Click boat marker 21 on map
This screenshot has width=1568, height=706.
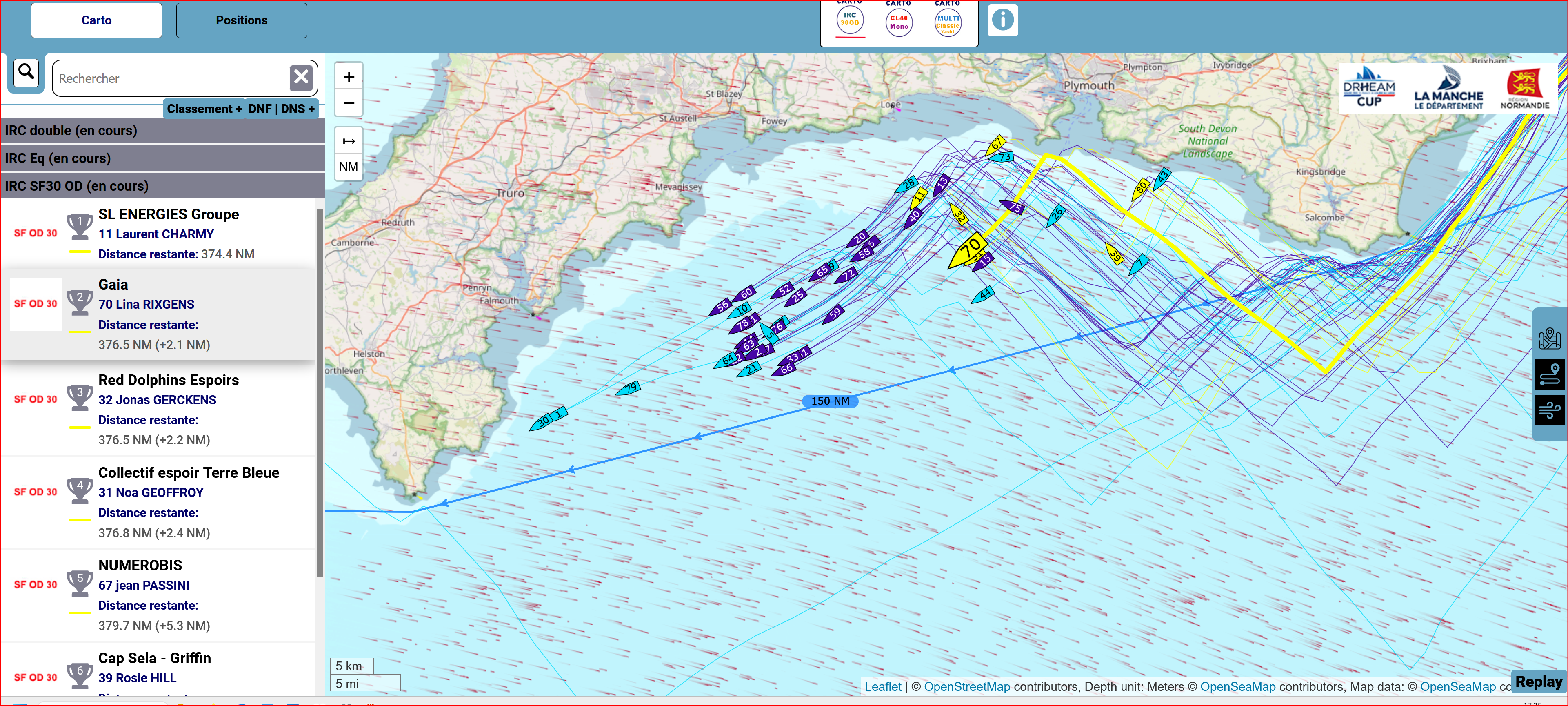750,370
